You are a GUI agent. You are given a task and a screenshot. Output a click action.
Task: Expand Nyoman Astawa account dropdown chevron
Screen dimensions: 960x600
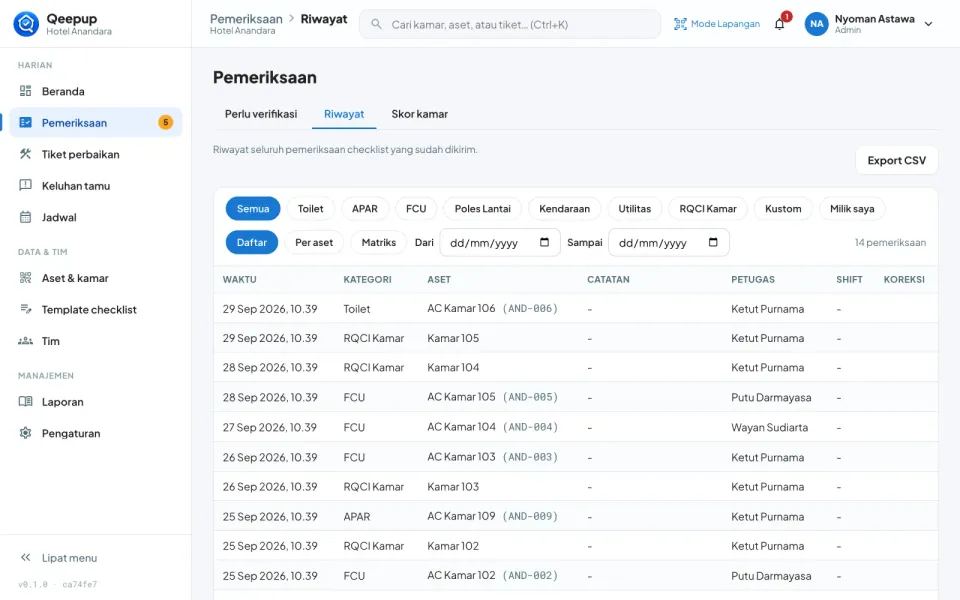coord(928,24)
